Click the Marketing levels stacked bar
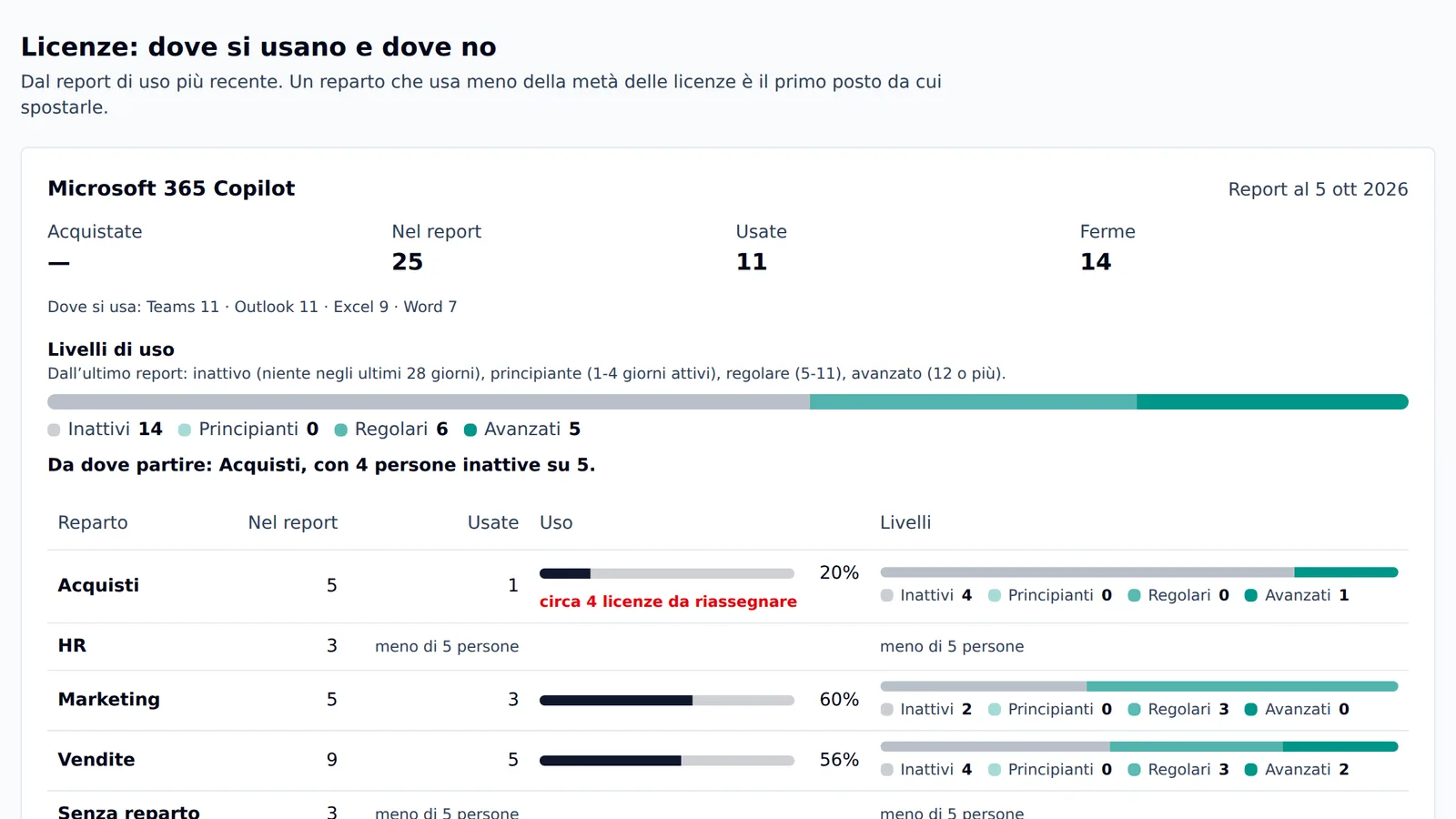The width and height of the screenshot is (1456, 819). 1139,686
